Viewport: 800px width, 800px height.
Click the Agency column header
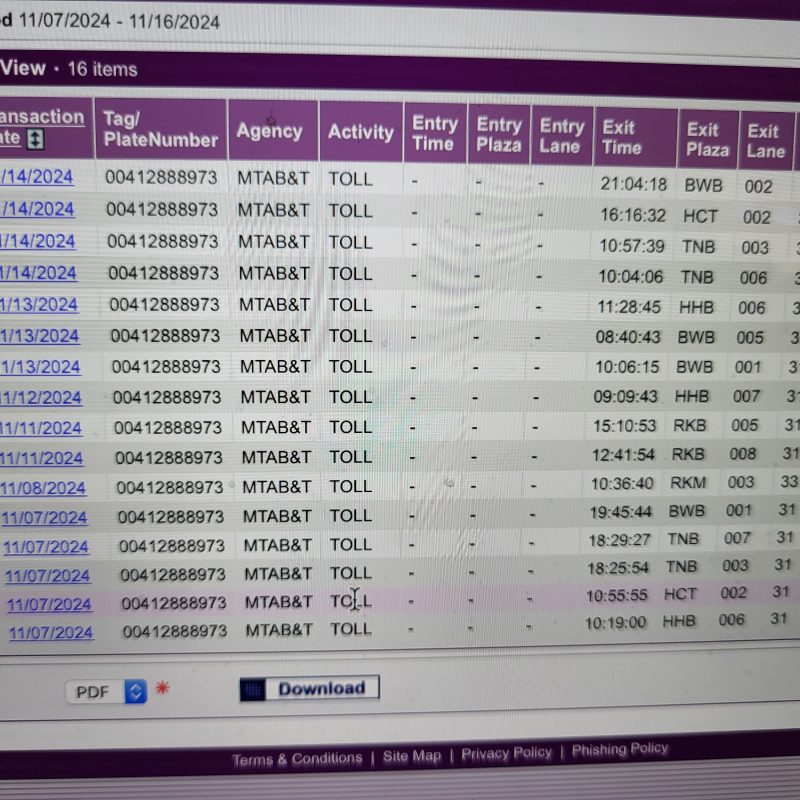269,131
